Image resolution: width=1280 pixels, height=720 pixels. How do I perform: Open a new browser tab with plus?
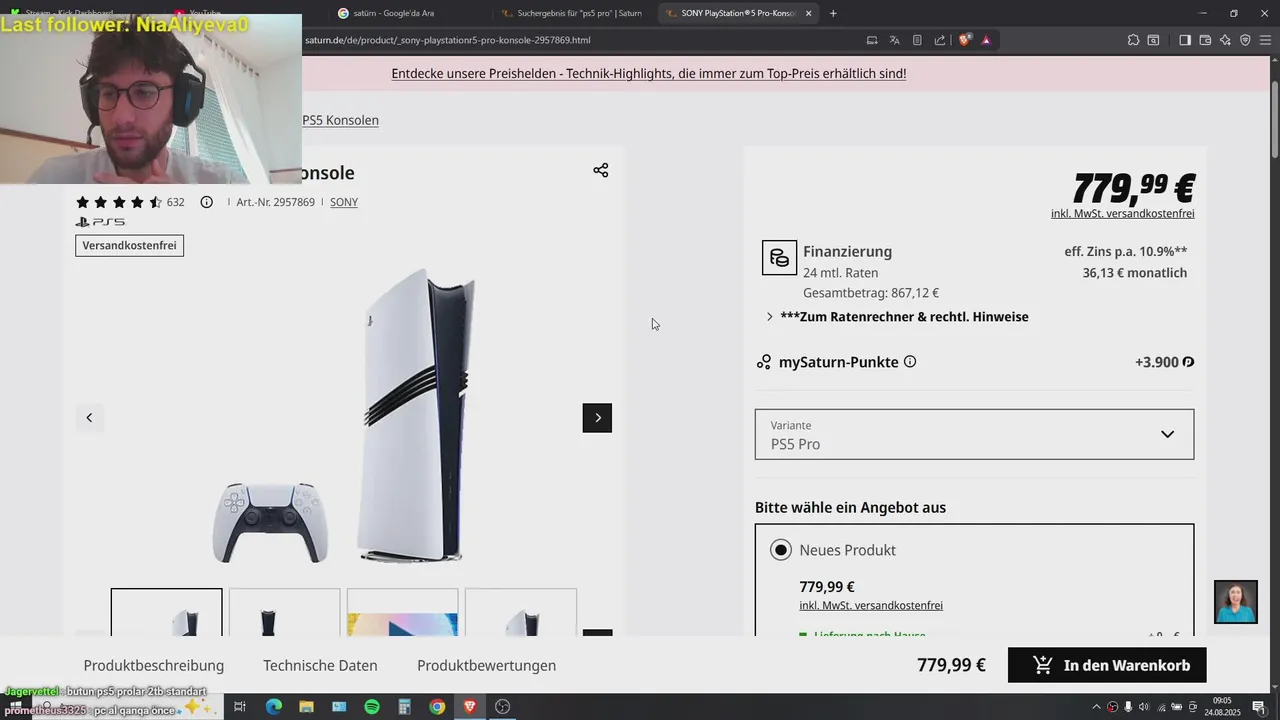pyautogui.click(x=833, y=13)
